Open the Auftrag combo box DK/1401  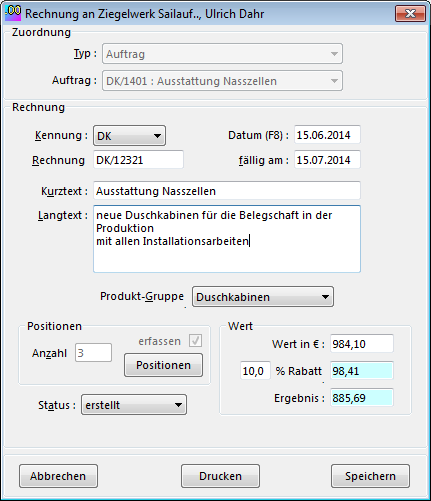[x=222, y=81]
